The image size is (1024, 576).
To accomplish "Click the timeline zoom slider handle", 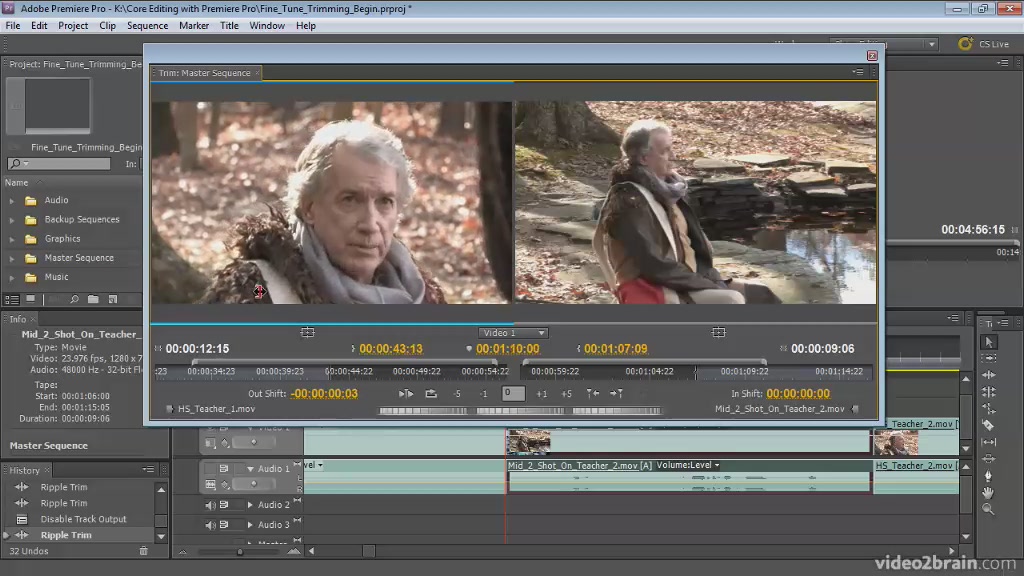I will click(x=240, y=552).
